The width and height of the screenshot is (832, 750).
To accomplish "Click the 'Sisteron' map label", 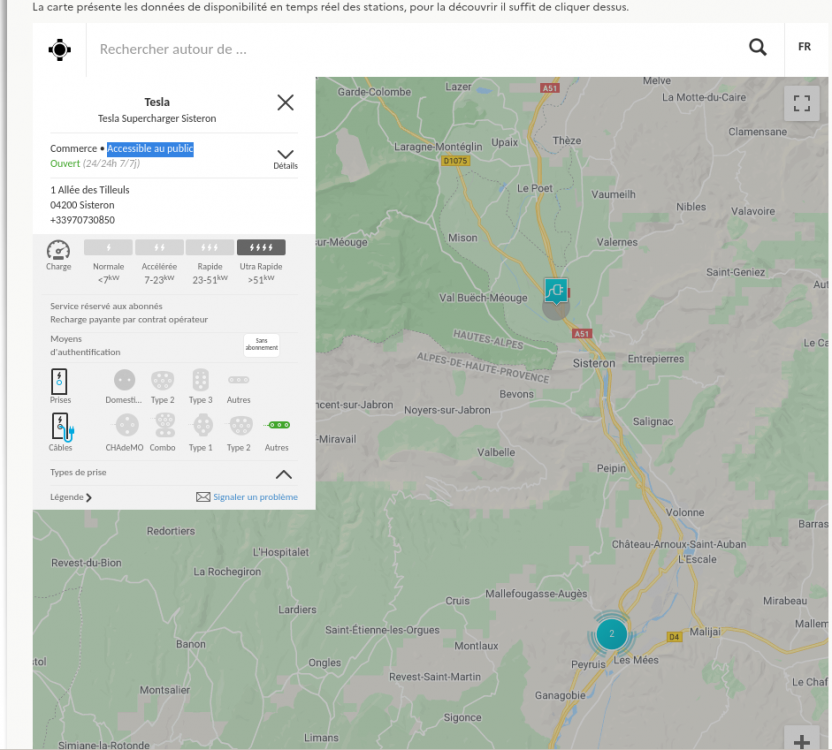I will coord(594,364).
